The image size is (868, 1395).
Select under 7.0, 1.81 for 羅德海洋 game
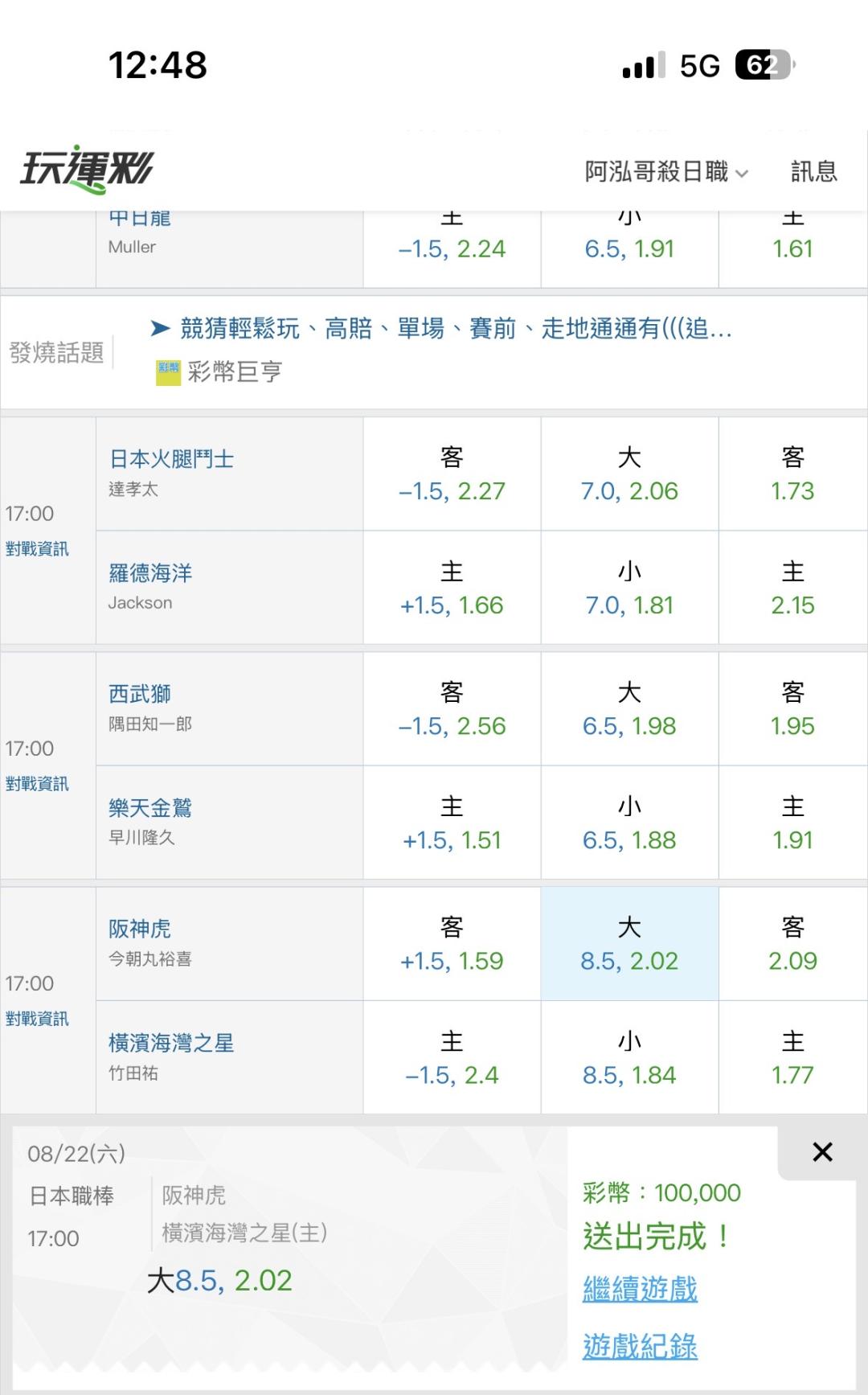629,588
